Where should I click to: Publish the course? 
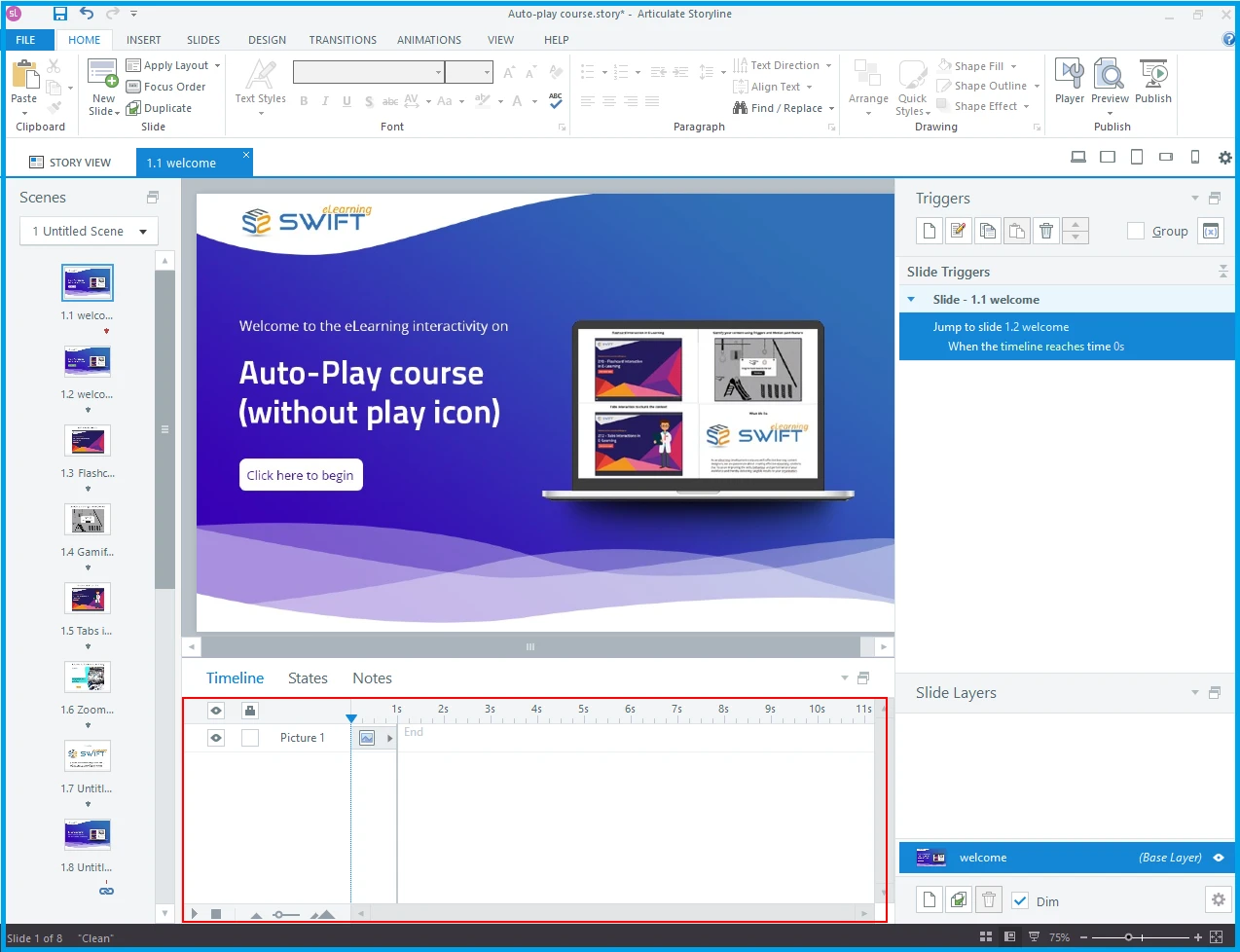tap(1153, 82)
